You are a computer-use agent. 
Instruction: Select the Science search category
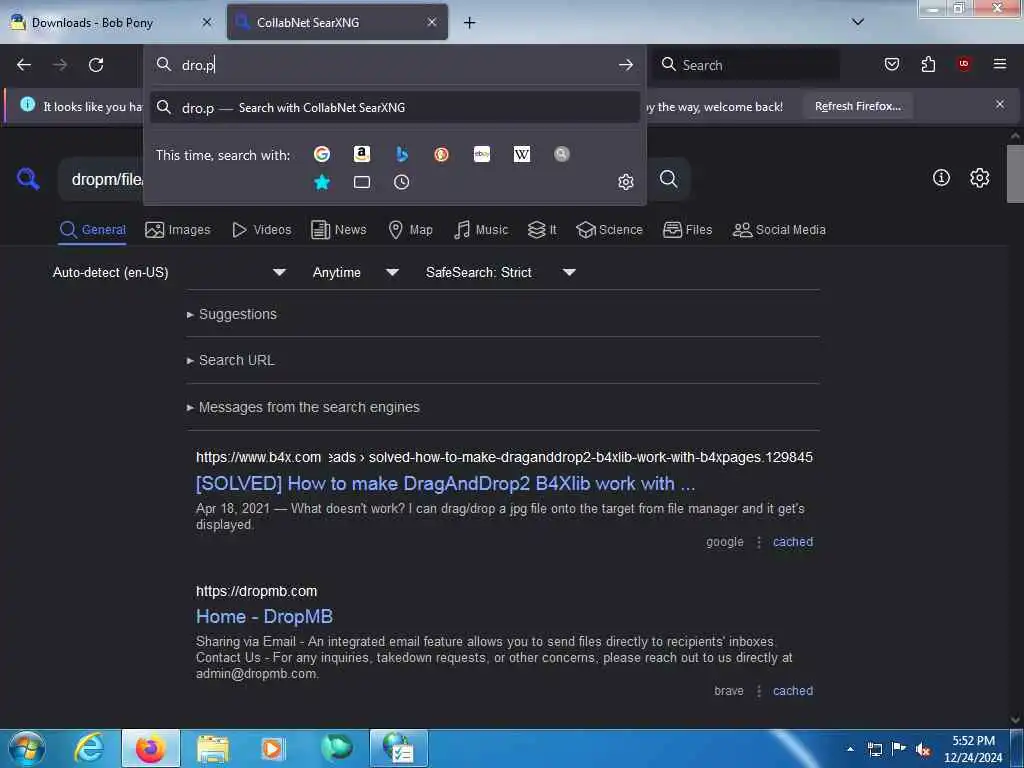pos(609,230)
